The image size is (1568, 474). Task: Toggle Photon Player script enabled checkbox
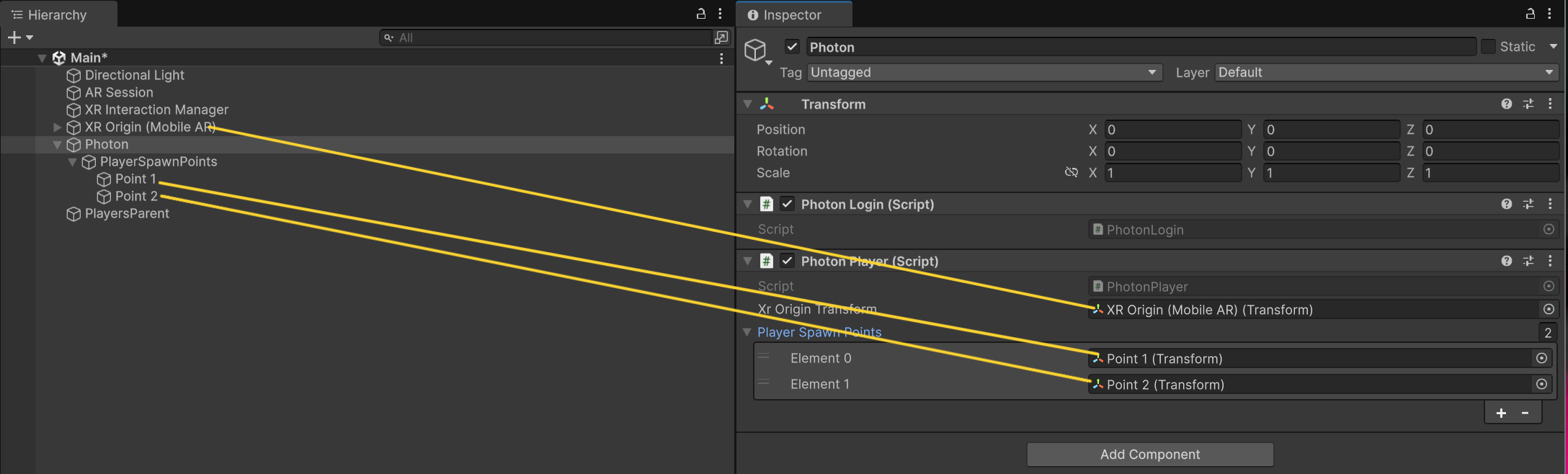(x=787, y=261)
